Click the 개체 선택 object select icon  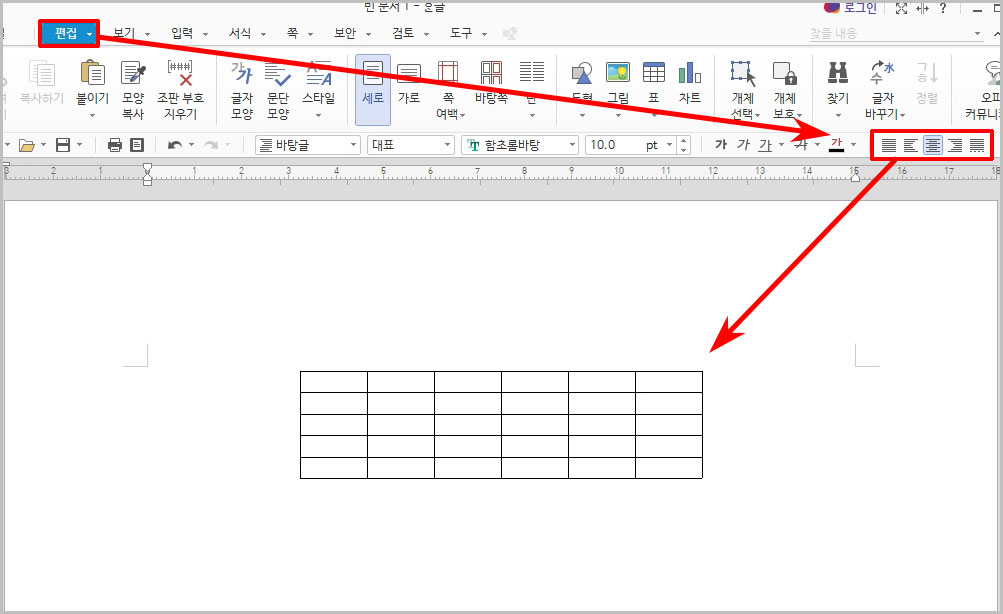[x=743, y=73]
